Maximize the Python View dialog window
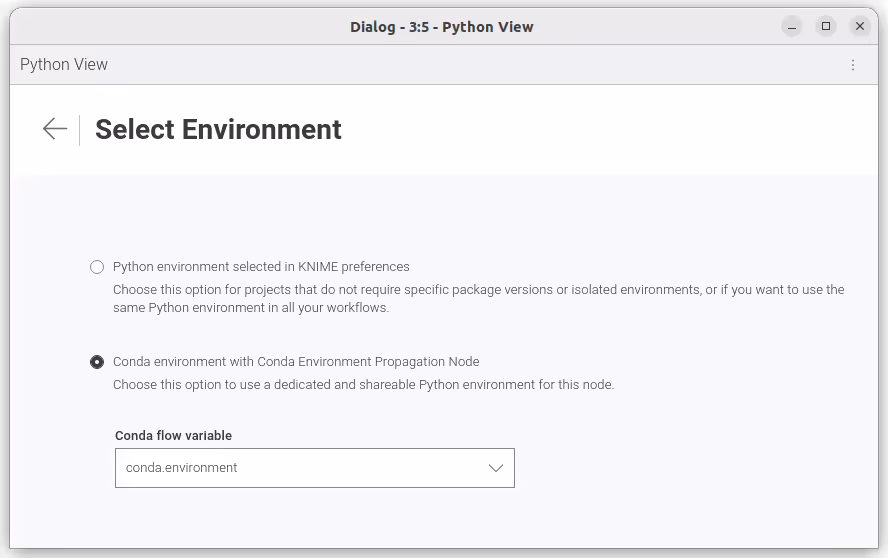 [x=826, y=26]
